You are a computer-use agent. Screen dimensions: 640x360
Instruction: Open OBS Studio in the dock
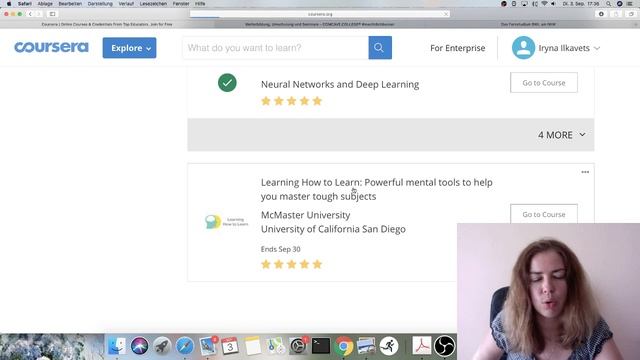pyautogui.click(x=444, y=346)
